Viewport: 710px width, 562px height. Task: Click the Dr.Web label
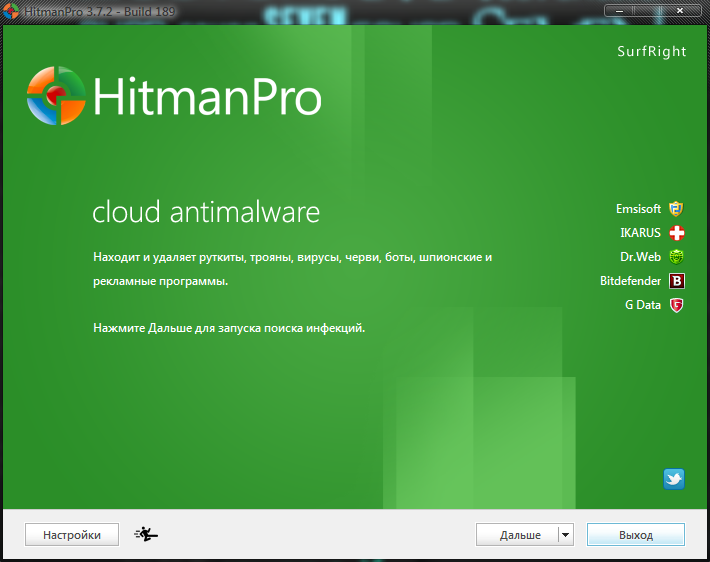tap(640, 257)
